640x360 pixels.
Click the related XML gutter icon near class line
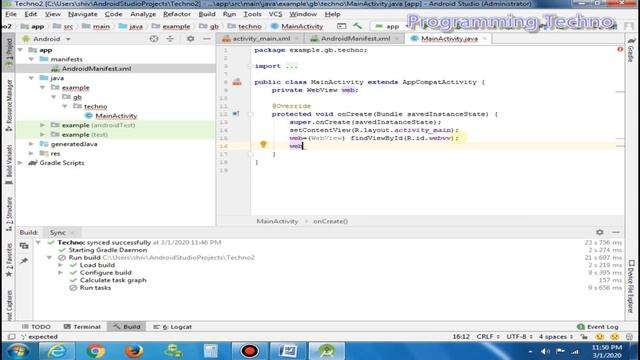click(237, 82)
